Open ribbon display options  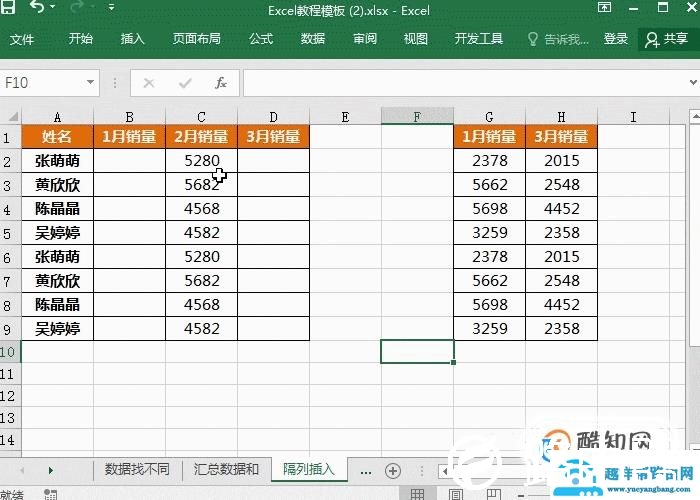click(x=604, y=7)
